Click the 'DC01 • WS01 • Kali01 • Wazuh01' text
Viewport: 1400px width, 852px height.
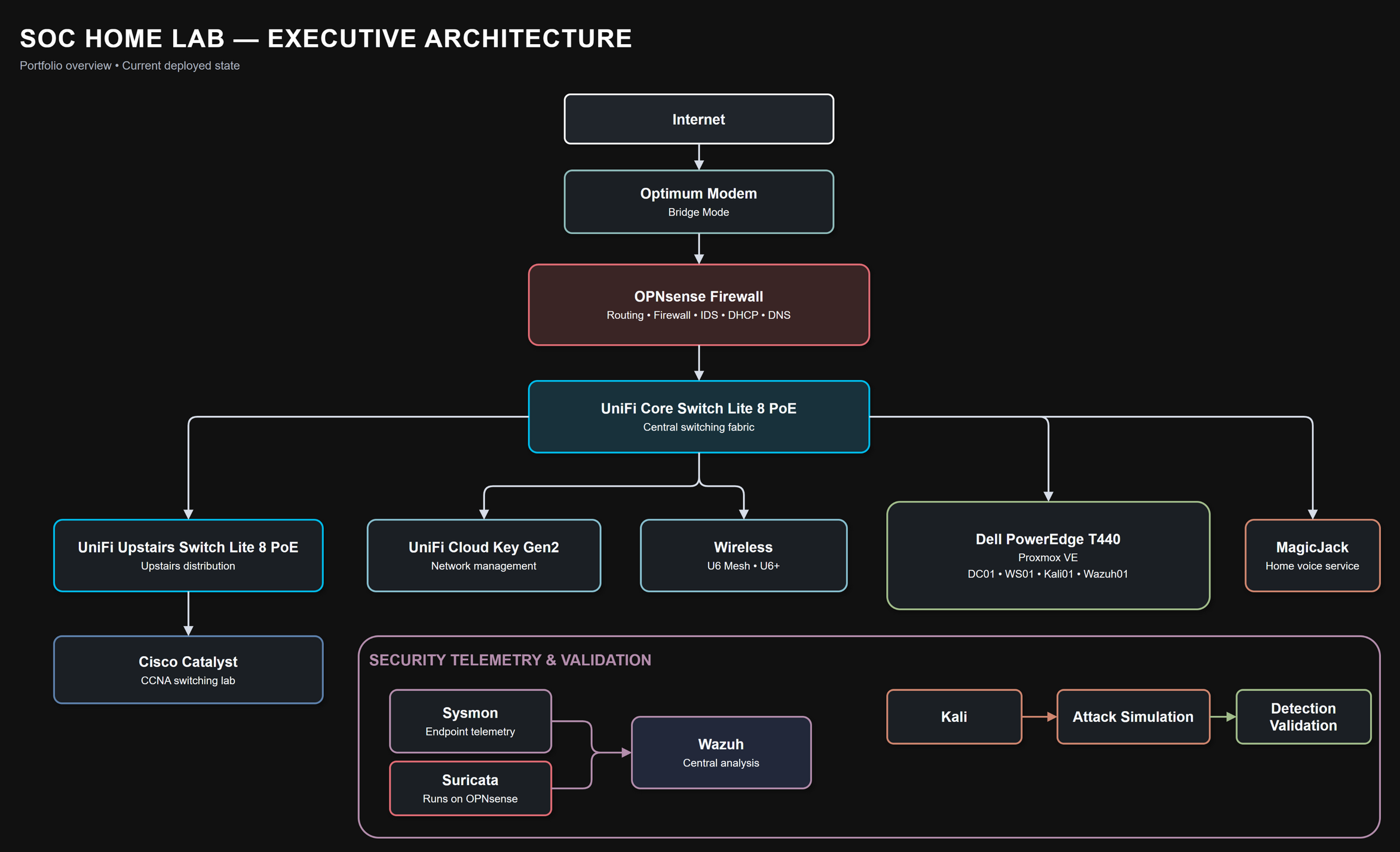(x=1048, y=574)
